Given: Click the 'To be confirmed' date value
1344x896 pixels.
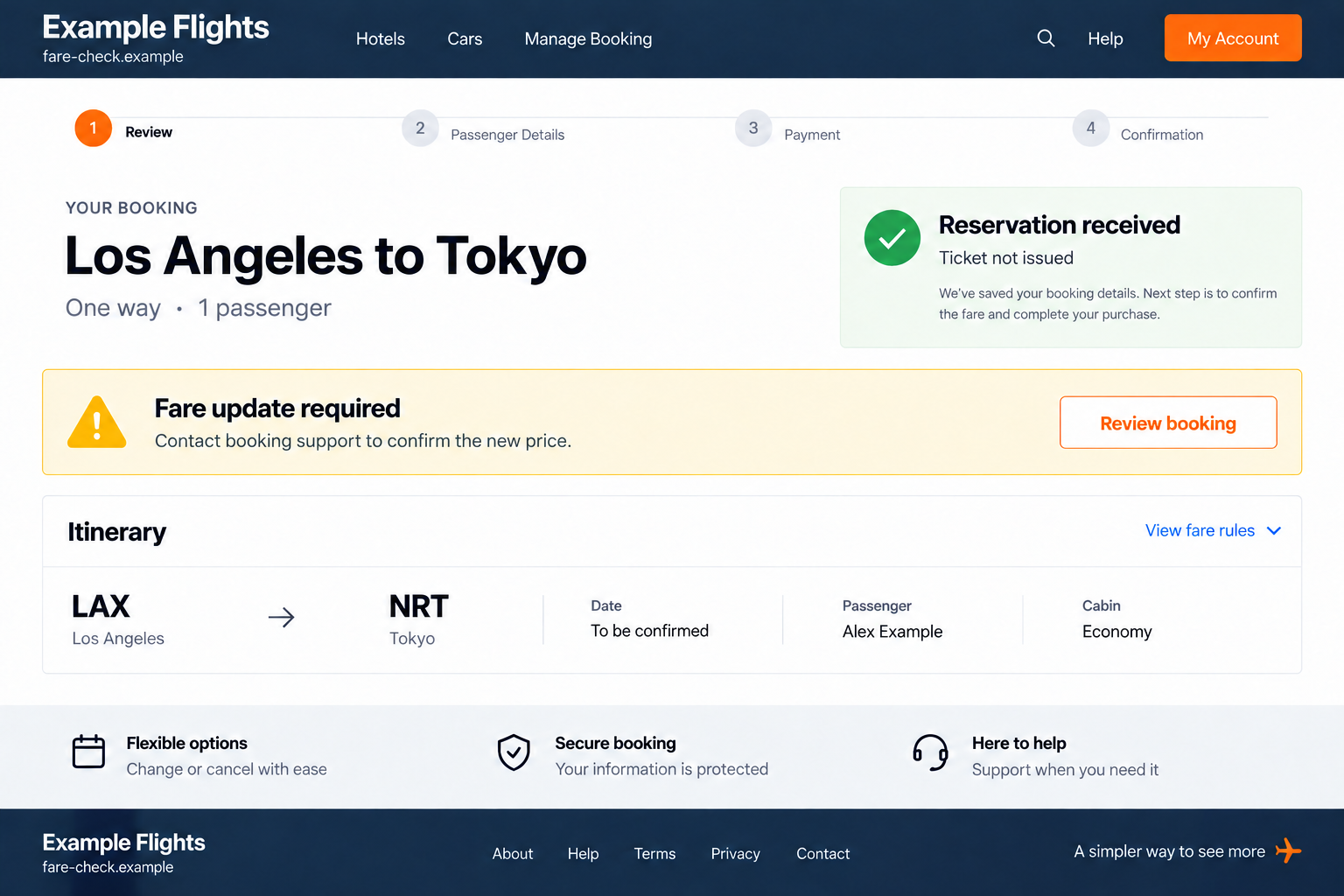Looking at the screenshot, I should (x=649, y=631).
